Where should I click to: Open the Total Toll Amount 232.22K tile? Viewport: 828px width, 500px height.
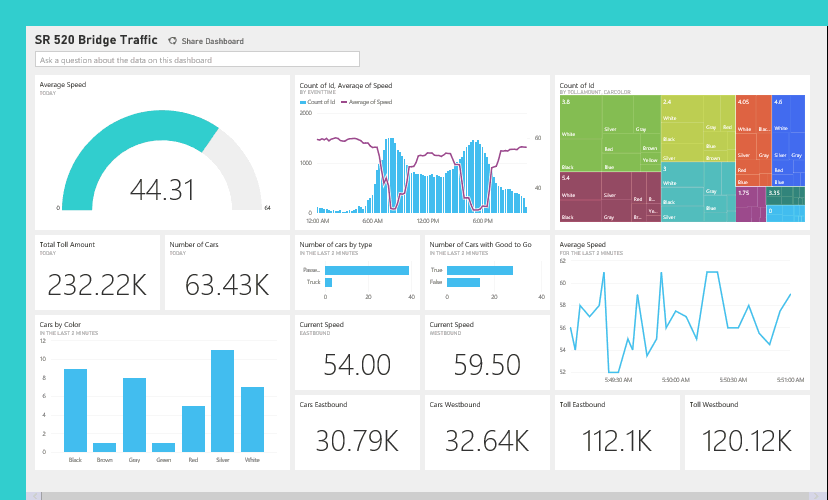[97, 272]
